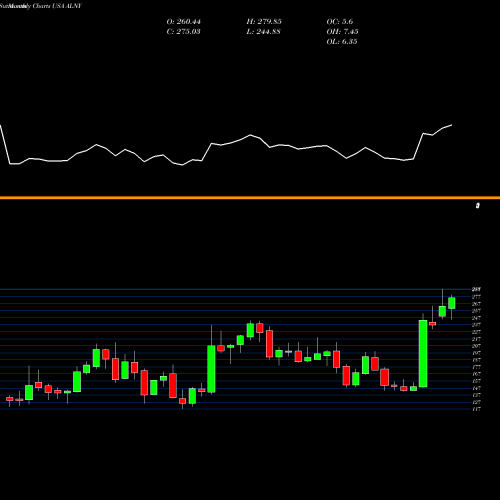Viewport: 500px width, 500px height.
Task: Click the 277 price axis label
Action: [x=476, y=297]
